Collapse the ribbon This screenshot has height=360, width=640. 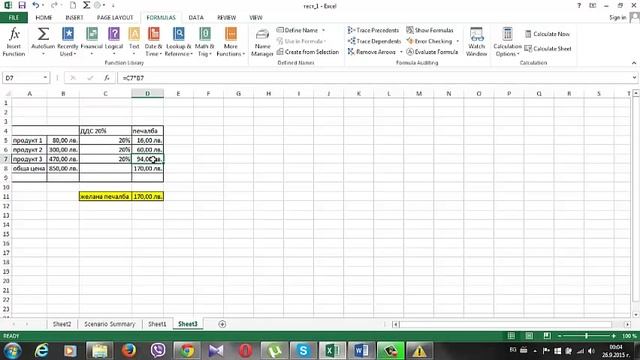tap(634, 63)
